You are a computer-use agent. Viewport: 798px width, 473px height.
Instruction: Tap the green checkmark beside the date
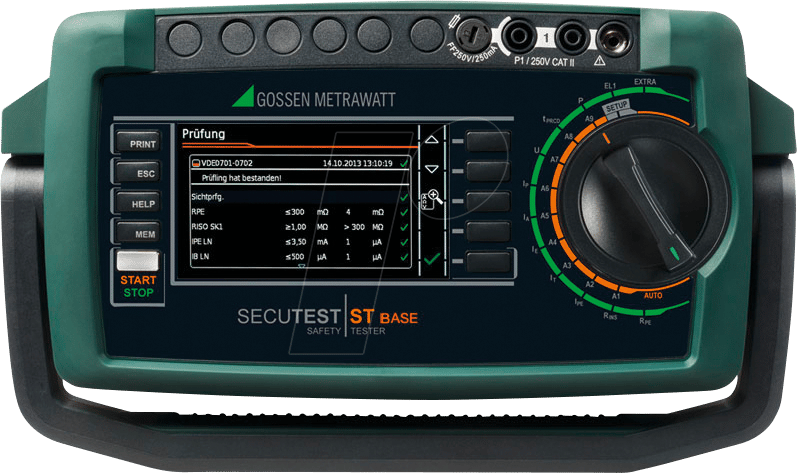[x=404, y=163]
